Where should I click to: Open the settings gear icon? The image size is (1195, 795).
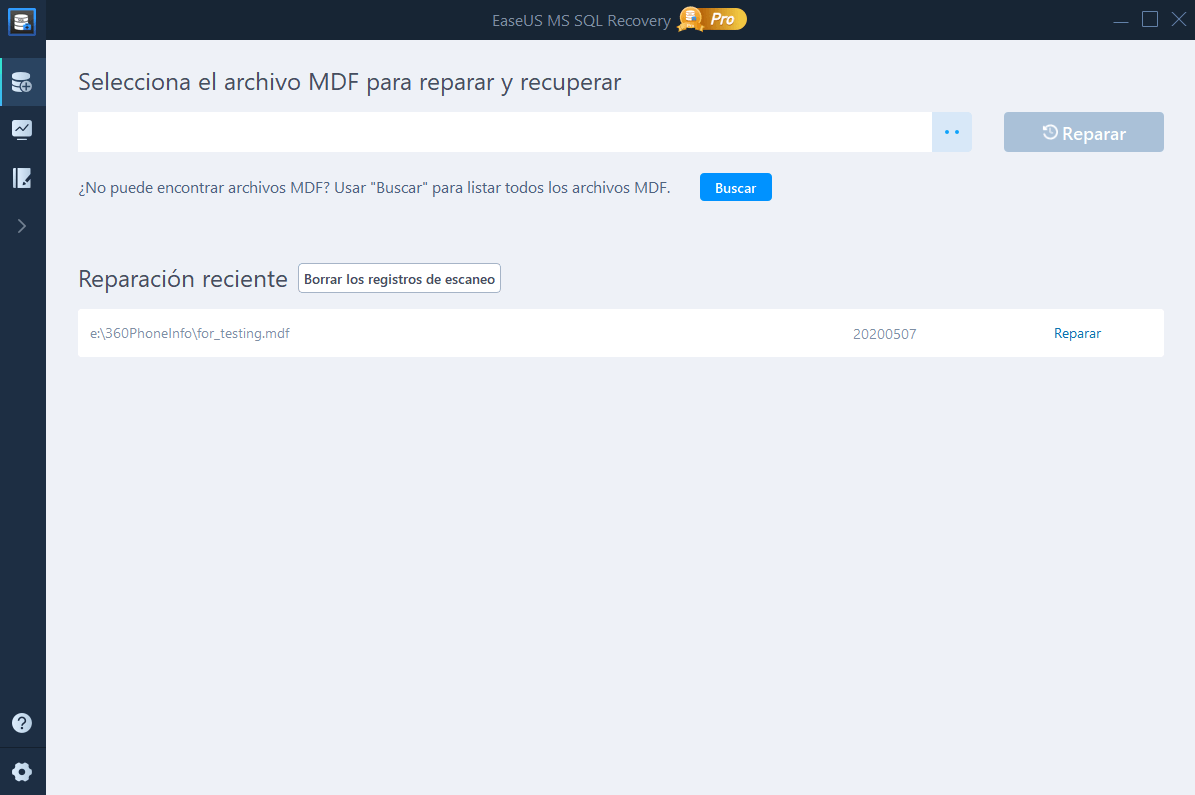click(x=22, y=772)
